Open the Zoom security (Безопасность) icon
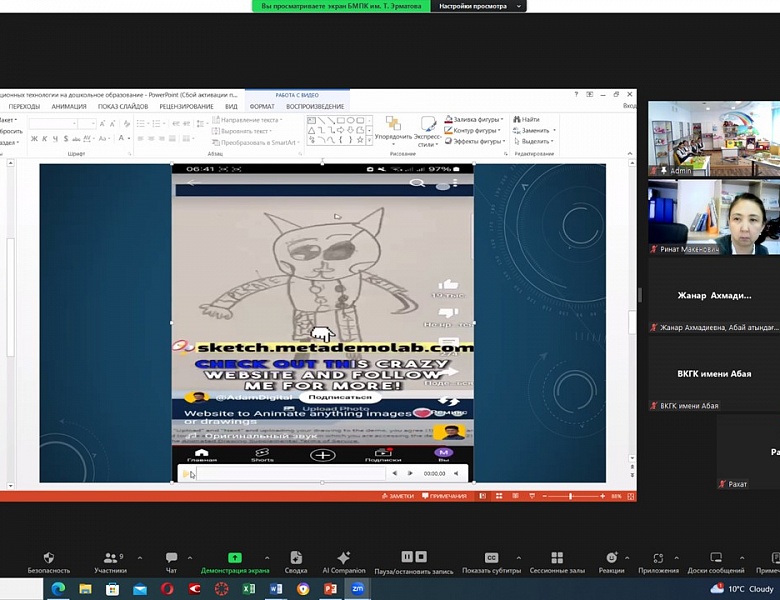 [48, 558]
